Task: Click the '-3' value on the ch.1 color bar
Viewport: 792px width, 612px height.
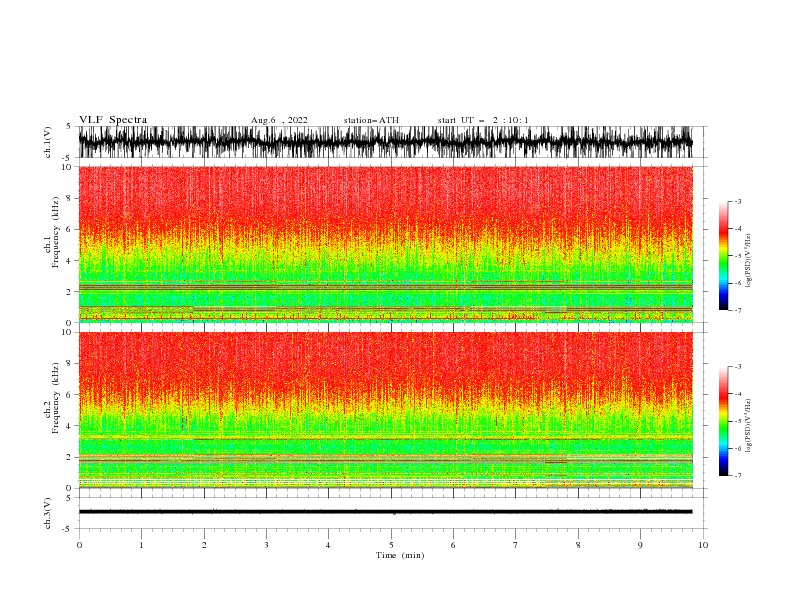Action: (x=737, y=201)
